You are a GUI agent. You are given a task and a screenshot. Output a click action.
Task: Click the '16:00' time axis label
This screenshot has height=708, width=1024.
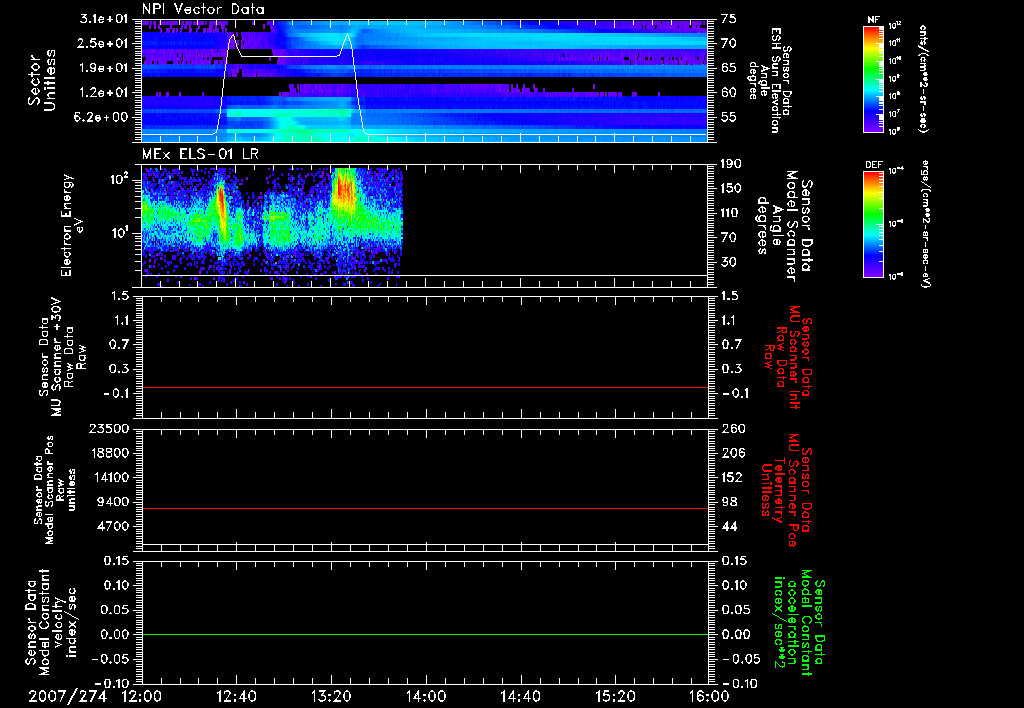[709, 696]
